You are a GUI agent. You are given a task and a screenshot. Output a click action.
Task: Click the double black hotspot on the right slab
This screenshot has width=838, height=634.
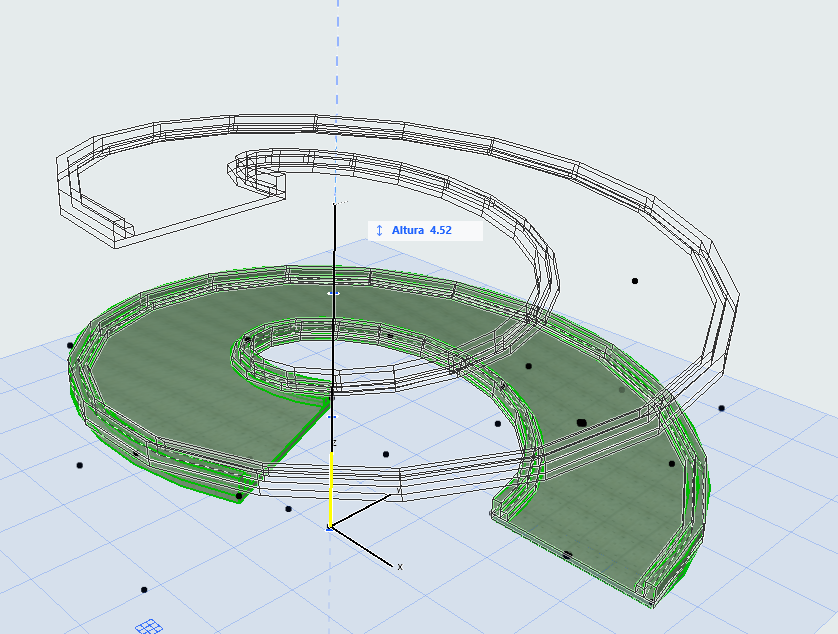tap(581, 423)
